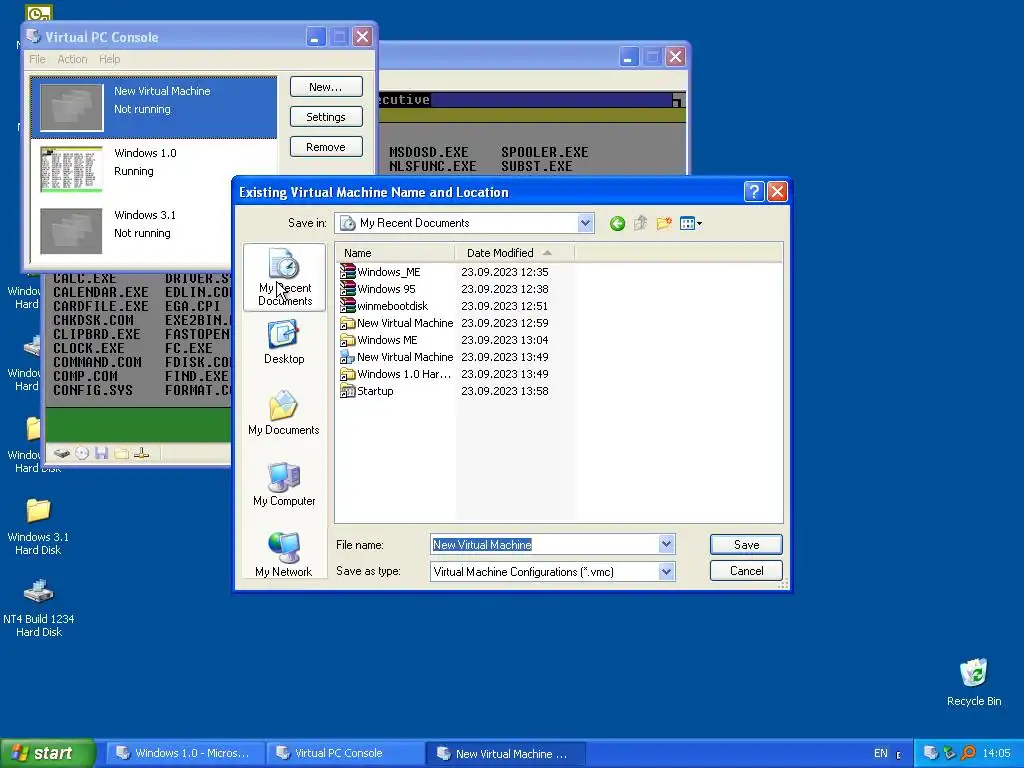
Task: Click the Save button in dialog
Action: point(746,545)
